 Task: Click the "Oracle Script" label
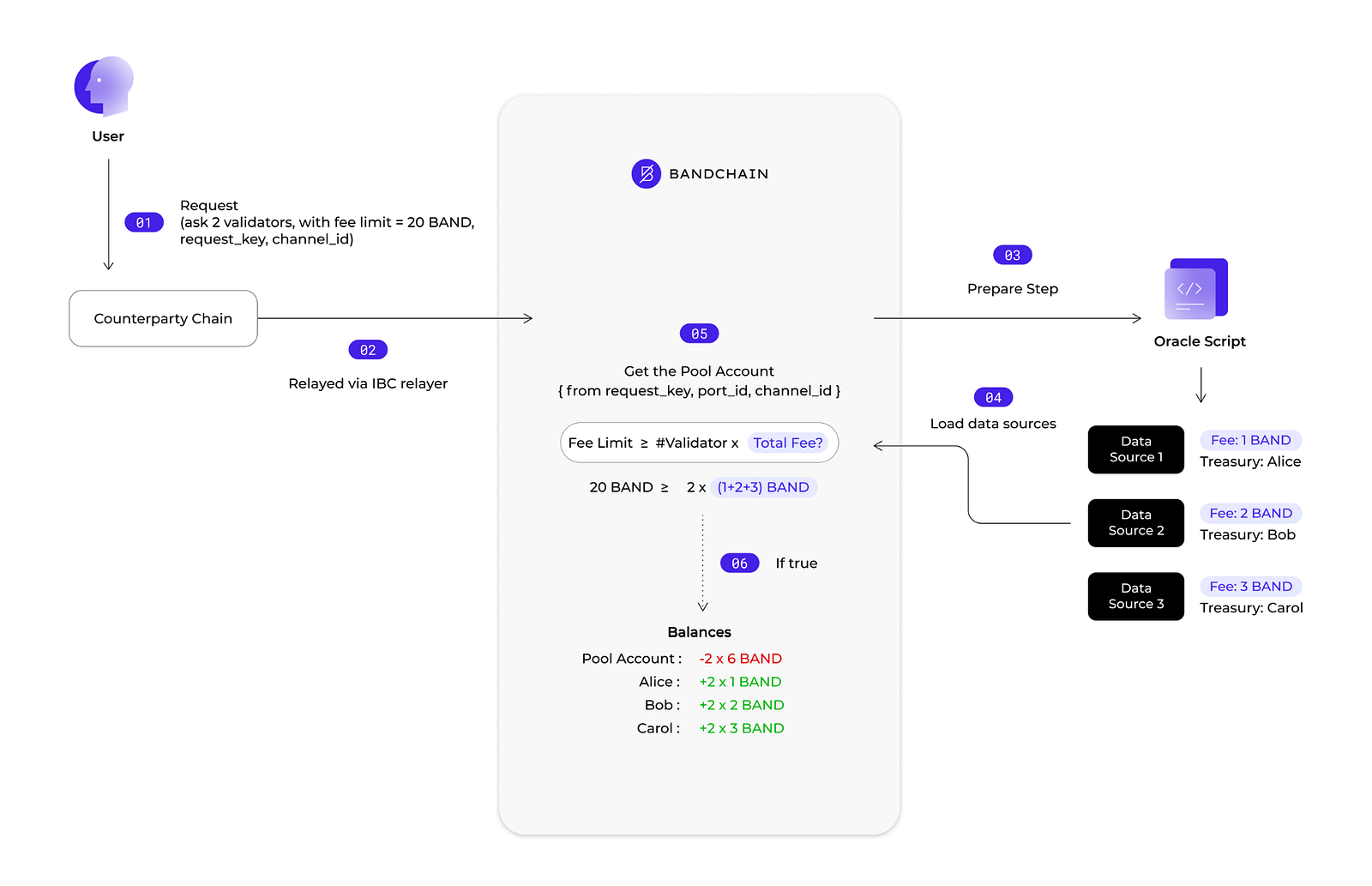[x=1200, y=341]
